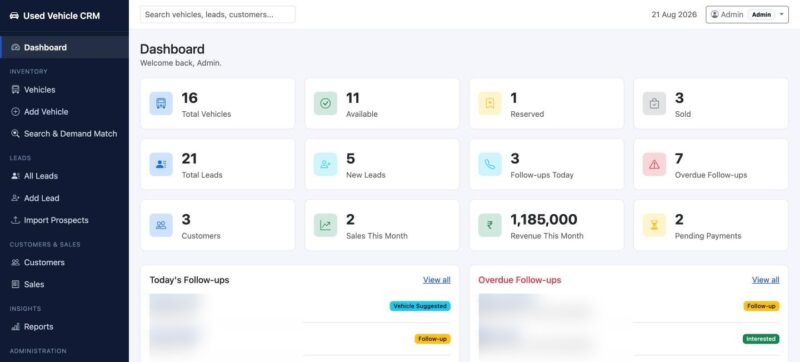Click the Total Vehicles card icon
Screen dimensions: 800x362
pyautogui.click(x=161, y=104)
